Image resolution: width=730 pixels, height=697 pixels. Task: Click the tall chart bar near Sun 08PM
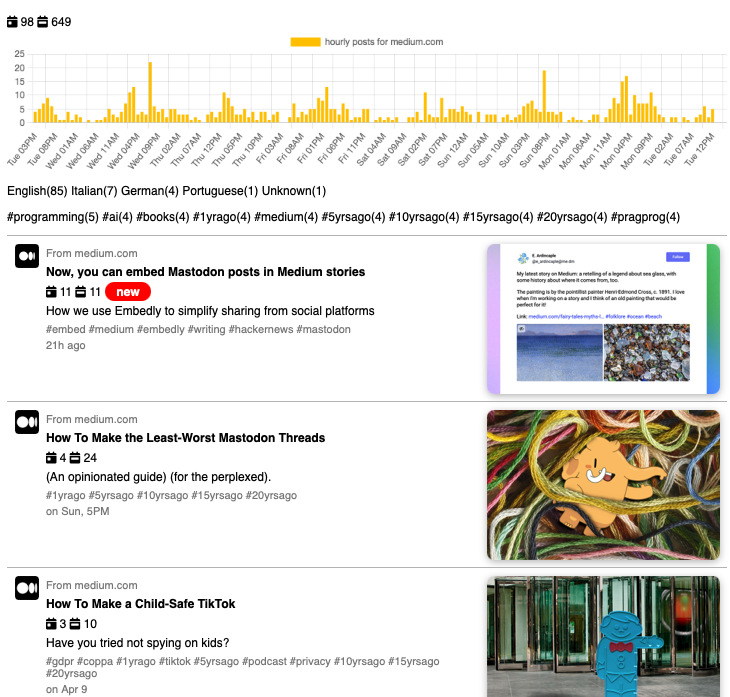click(544, 96)
